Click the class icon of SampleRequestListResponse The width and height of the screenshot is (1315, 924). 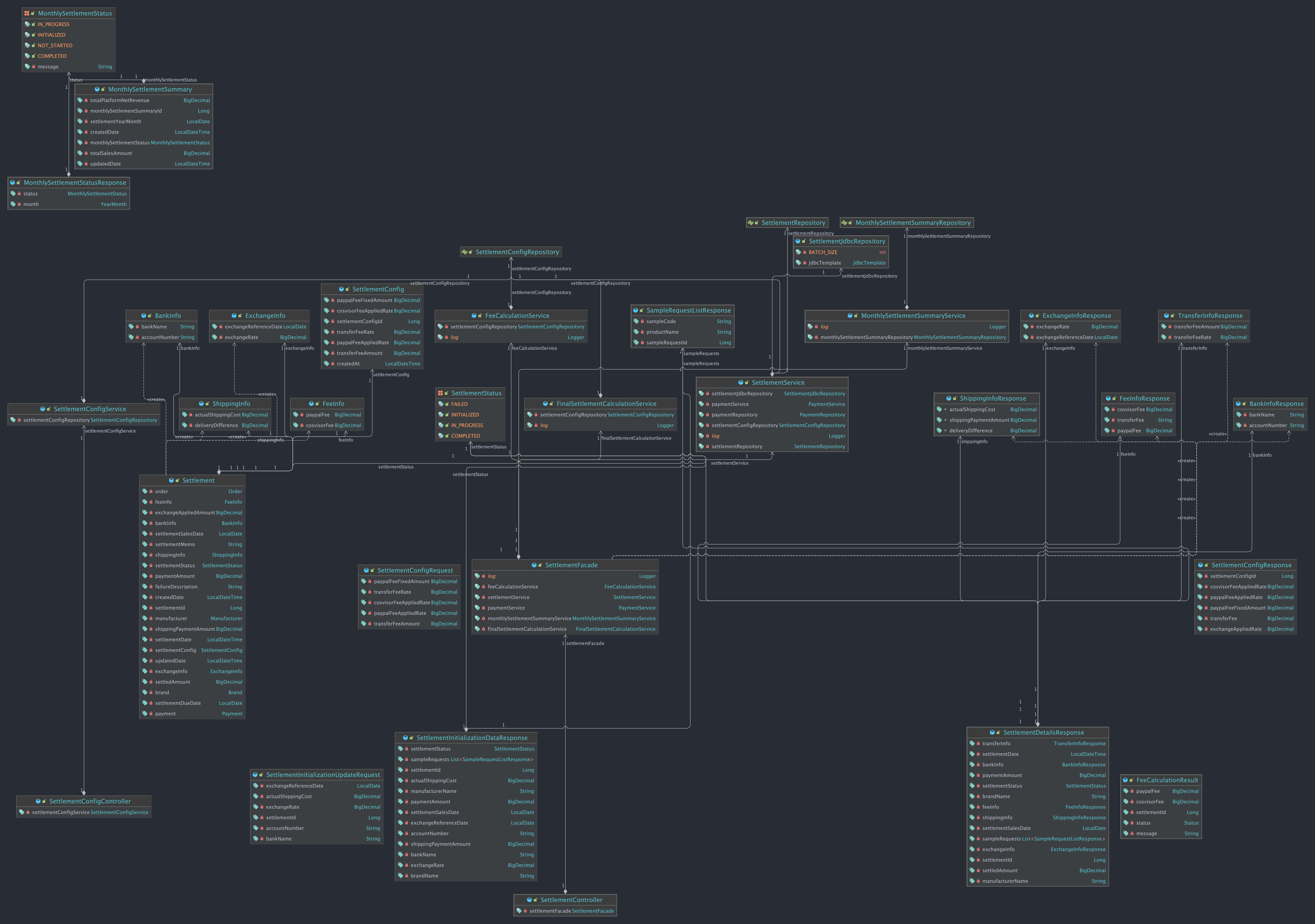(x=636, y=310)
